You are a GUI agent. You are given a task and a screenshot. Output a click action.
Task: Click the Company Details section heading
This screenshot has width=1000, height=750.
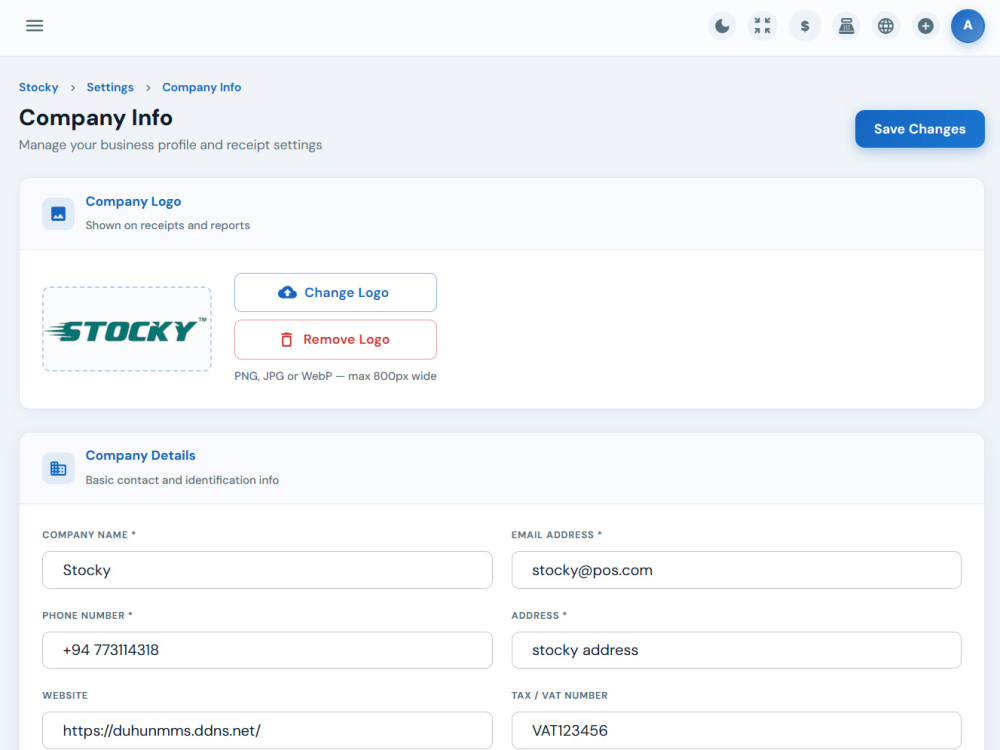click(x=140, y=455)
